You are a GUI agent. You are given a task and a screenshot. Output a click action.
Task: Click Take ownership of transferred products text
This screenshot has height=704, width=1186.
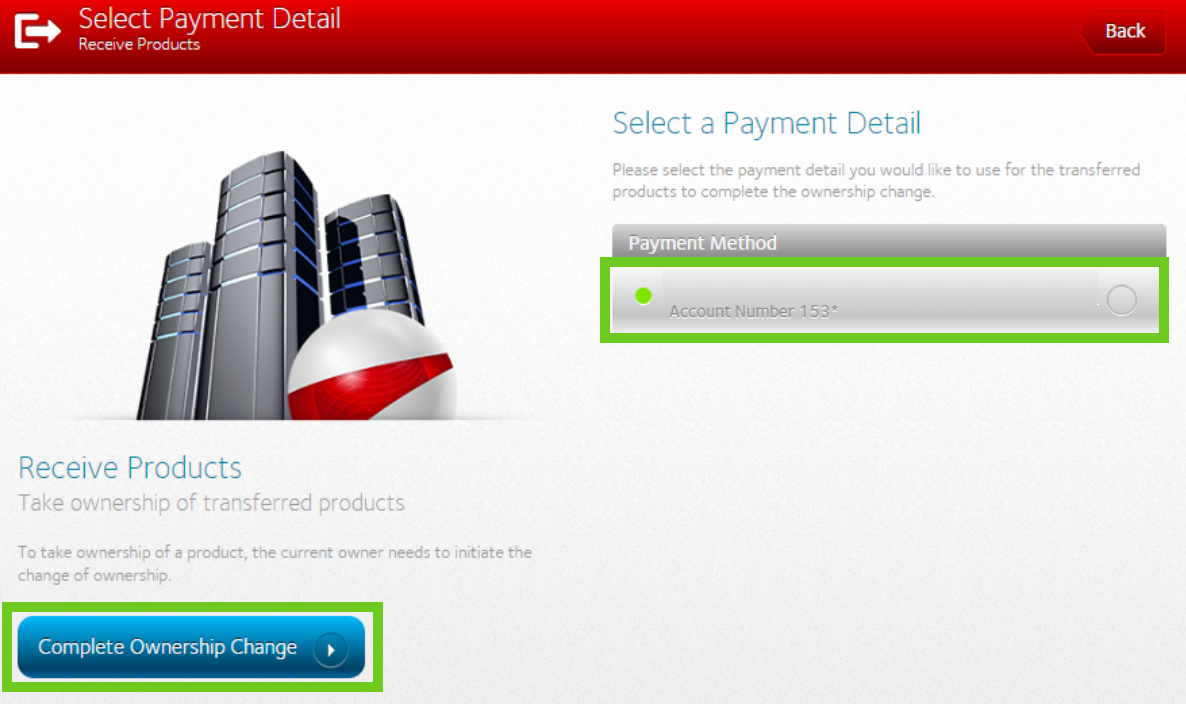pos(211,504)
